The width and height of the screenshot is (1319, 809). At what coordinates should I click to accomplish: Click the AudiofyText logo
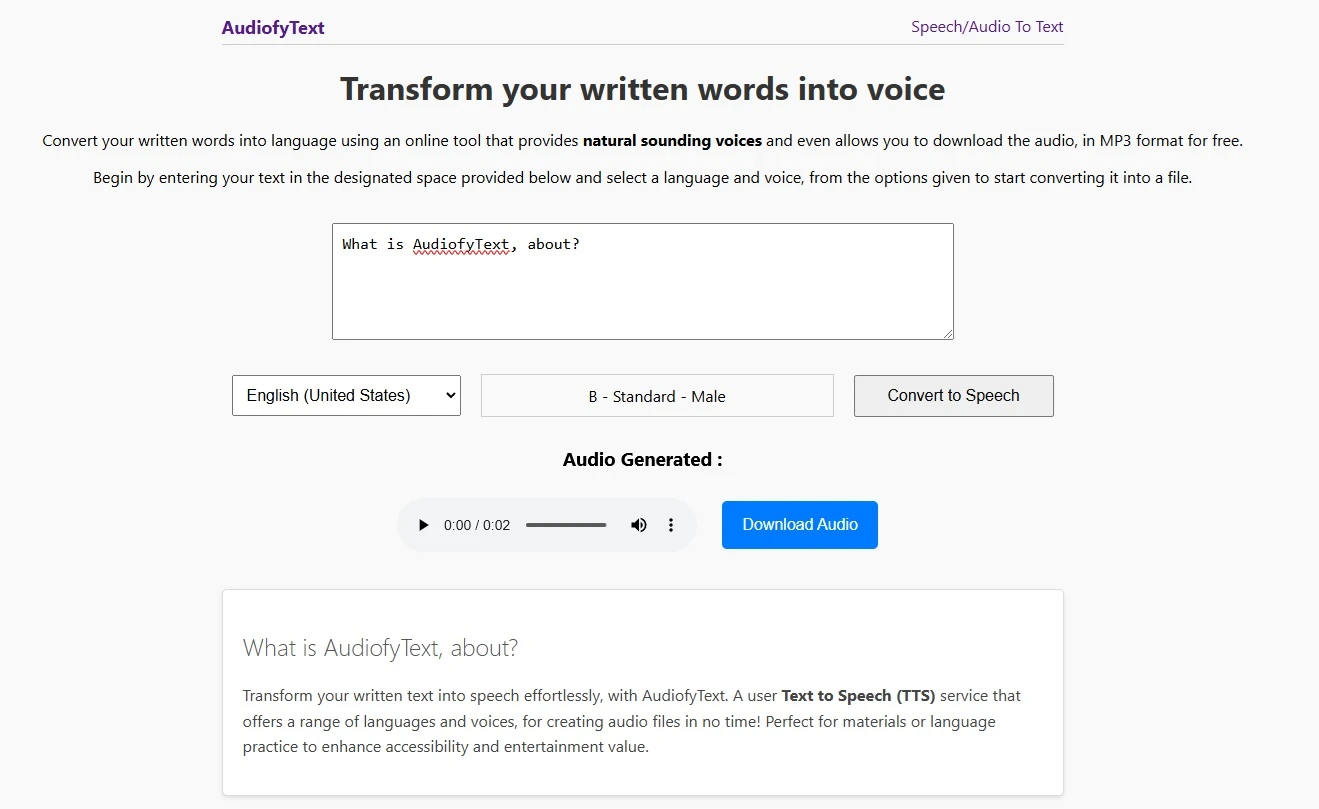(273, 27)
